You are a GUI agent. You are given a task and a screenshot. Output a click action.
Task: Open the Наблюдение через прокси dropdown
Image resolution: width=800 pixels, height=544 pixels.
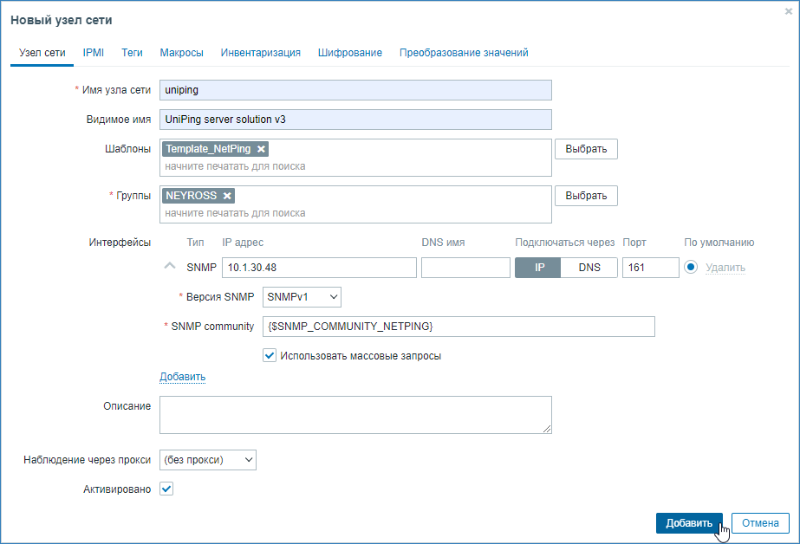point(208,460)
